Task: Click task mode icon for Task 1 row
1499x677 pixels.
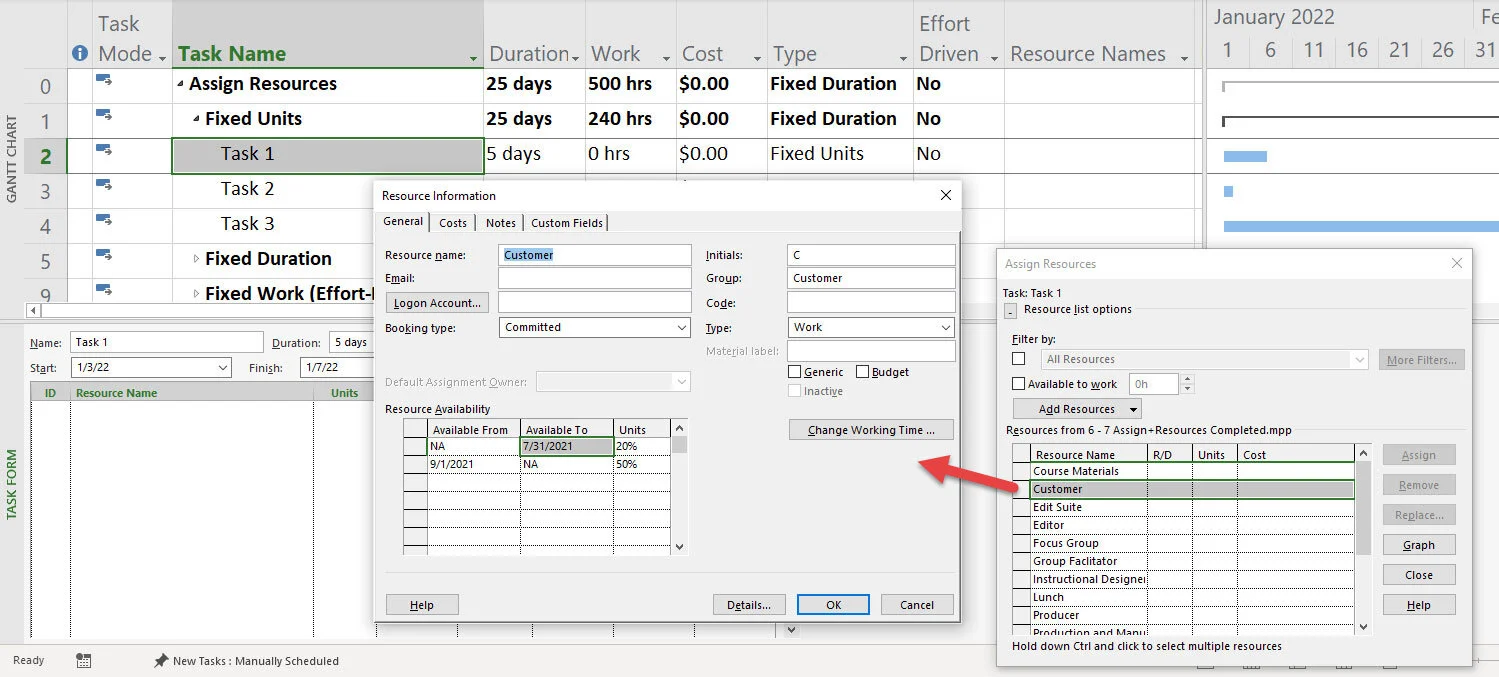Action: pyautogui.click(x=104, y=150)
